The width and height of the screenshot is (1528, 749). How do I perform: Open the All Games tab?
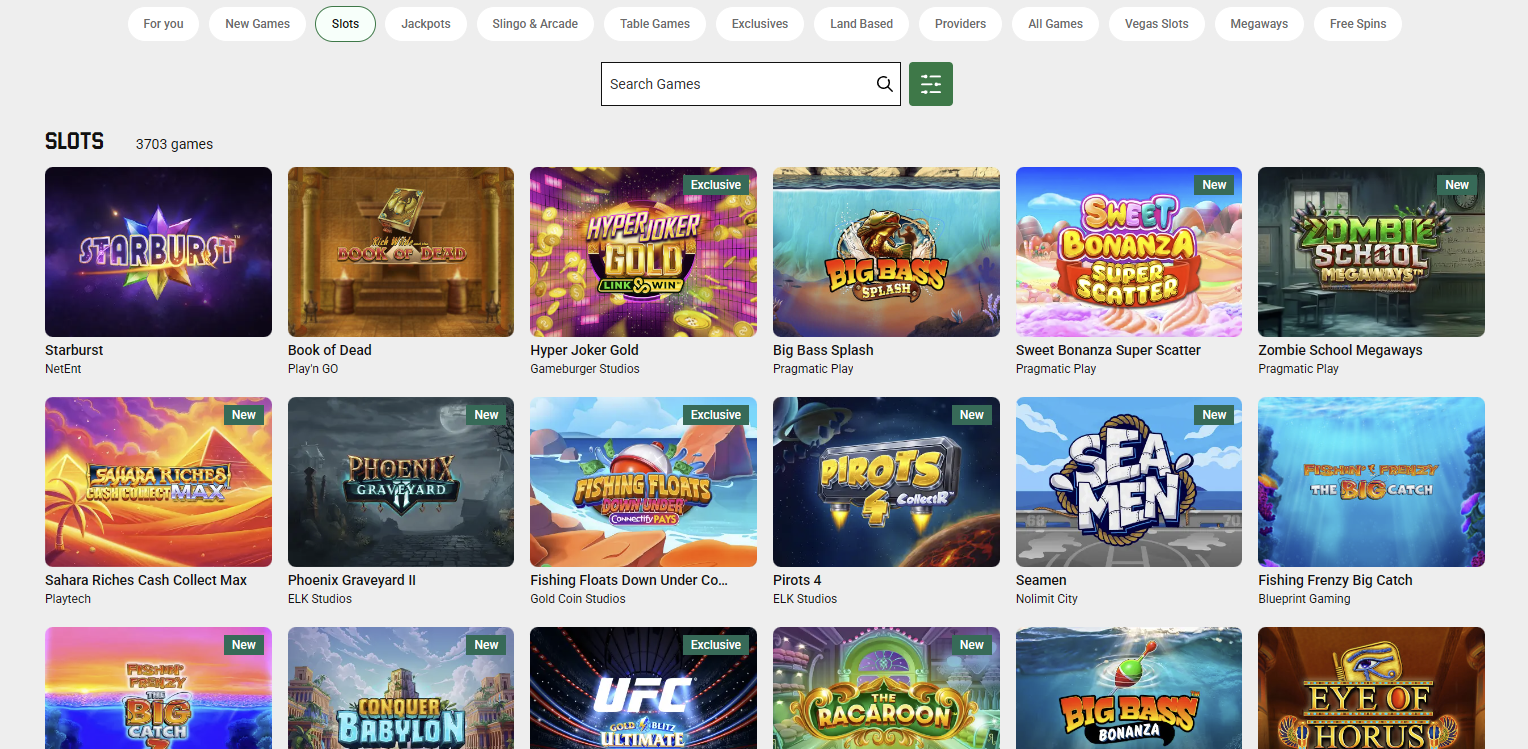point(1056,24)
